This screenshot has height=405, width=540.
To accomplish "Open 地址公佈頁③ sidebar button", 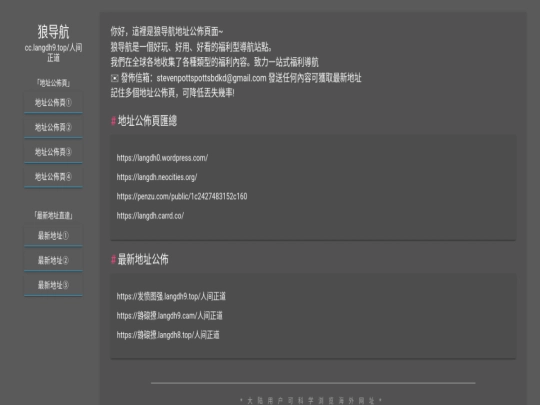I will click(x=53, y=152).
